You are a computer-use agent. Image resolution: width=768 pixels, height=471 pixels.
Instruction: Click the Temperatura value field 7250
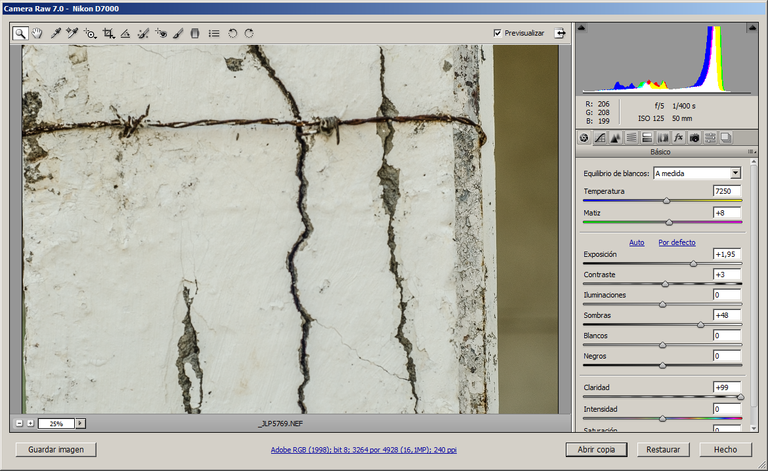click(x=727, y=191)
